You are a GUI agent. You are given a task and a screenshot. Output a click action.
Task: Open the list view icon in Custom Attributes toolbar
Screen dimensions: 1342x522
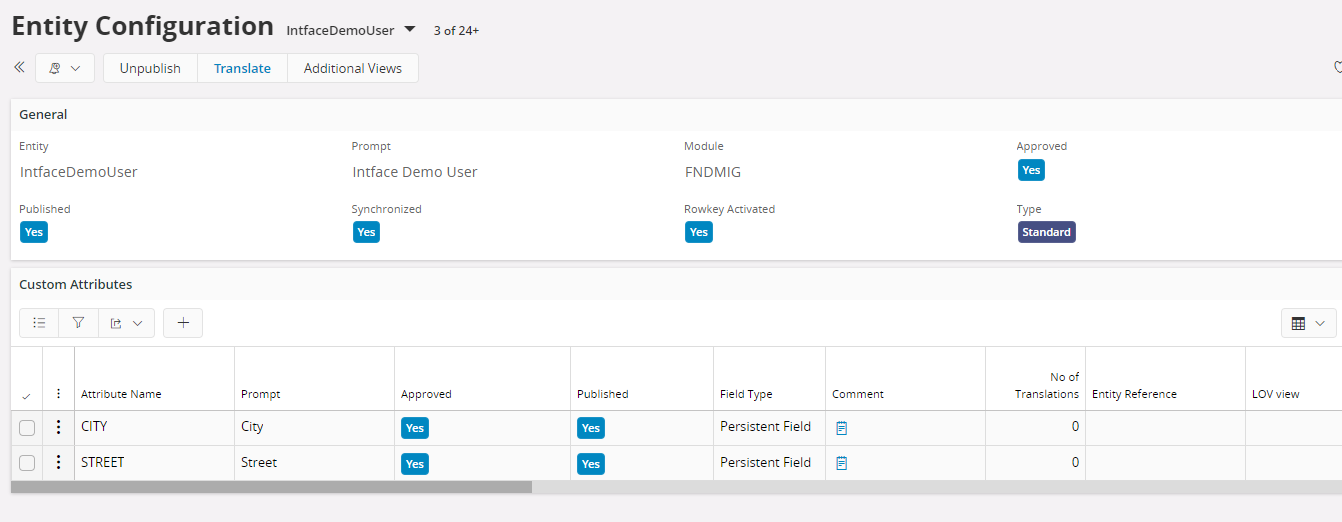click(39, 323)
